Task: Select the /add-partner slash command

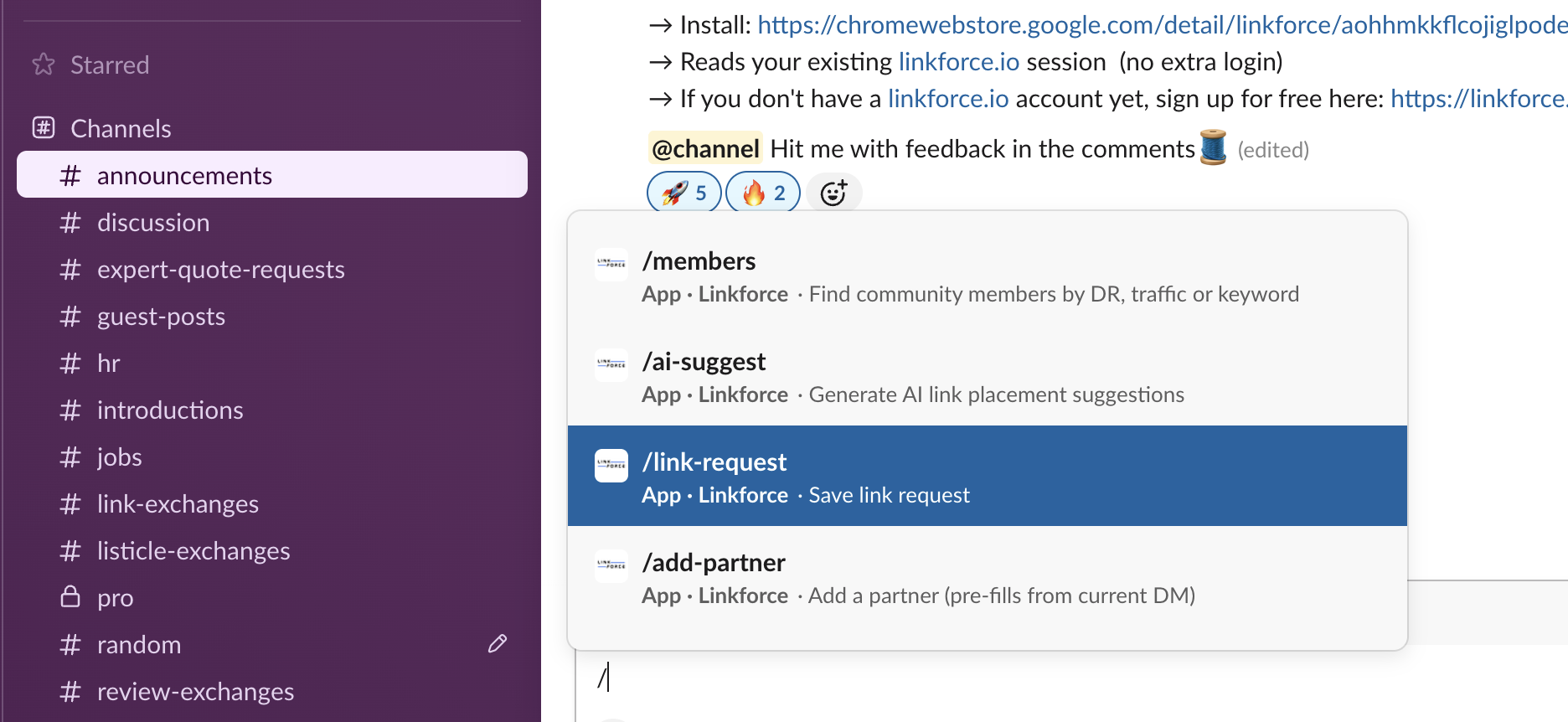Action: pyautogui.click(x=988, y=578)
